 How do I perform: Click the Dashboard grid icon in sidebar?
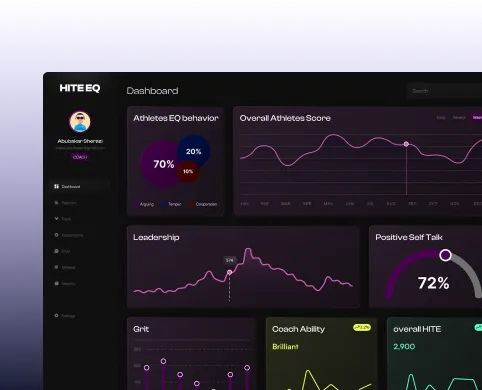point(56,186)
